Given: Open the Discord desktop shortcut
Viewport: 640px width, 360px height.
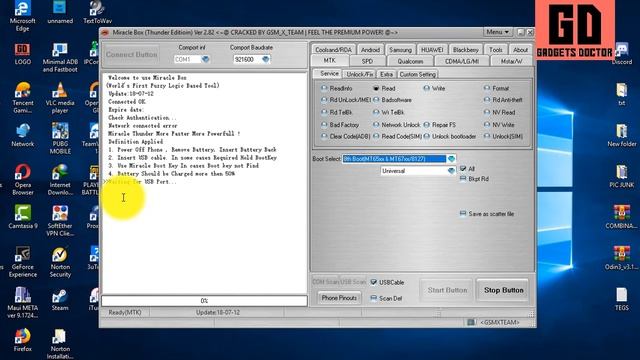Looking at the screenshot, I should click(x=622, y=54).
